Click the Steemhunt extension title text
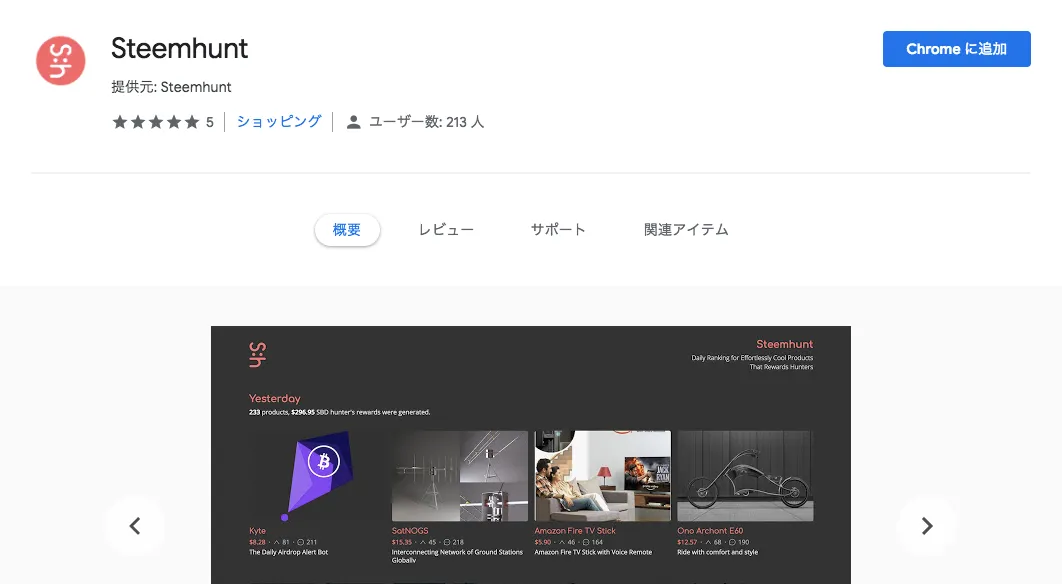This screenshot has width=1062, height=584. [x=179, y=49]
